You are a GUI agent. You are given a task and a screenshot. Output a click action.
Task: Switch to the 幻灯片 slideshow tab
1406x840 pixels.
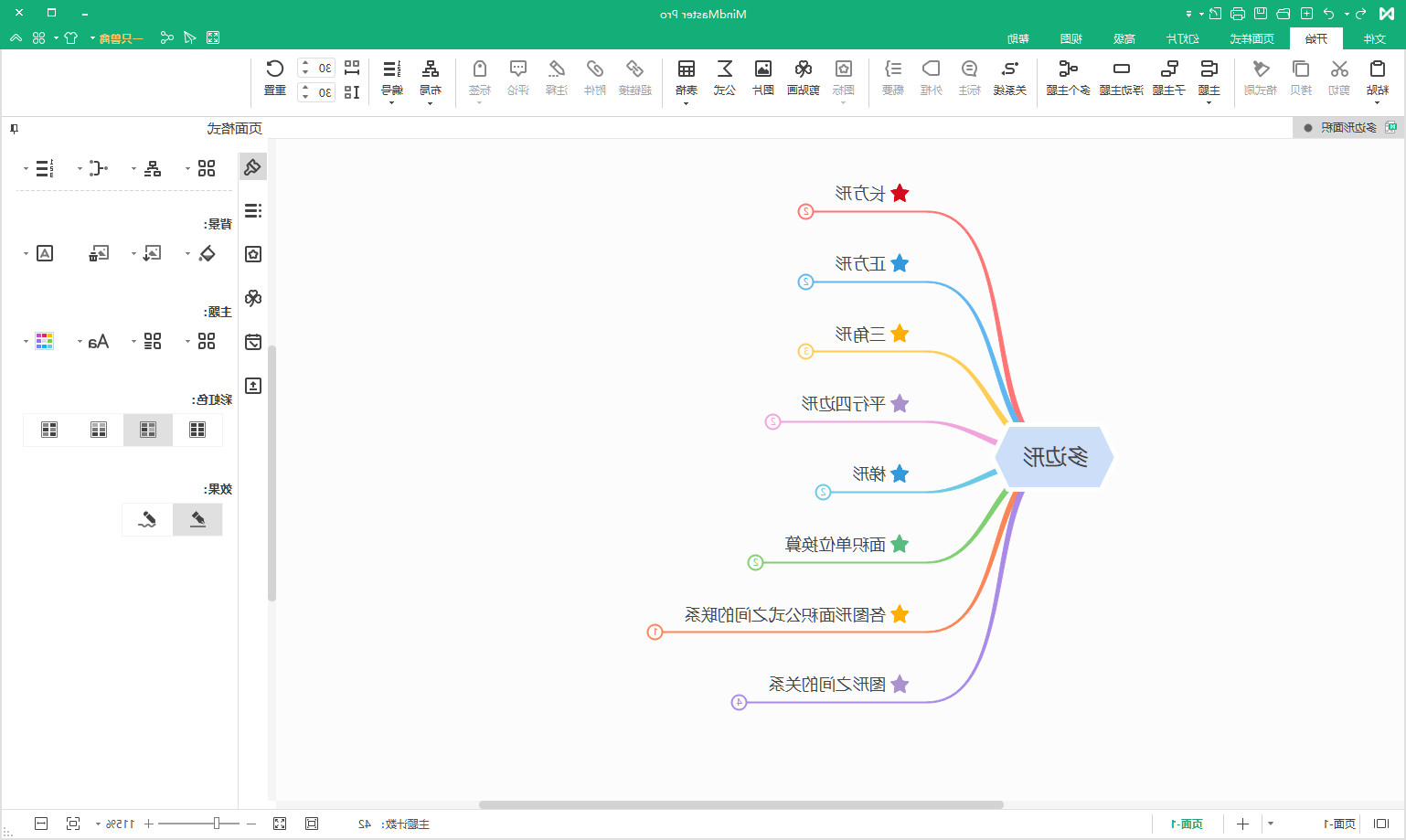point(1182,38)
